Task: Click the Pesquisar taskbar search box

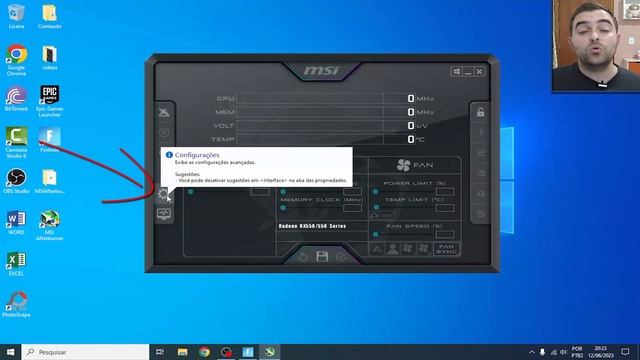Action: 85,352
